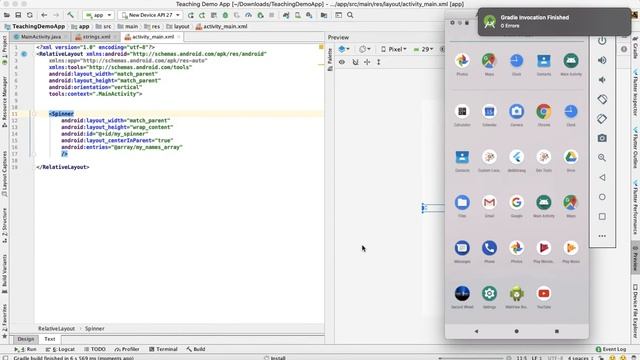Open the Profiler tool window
640x360 pixels.
127,349
